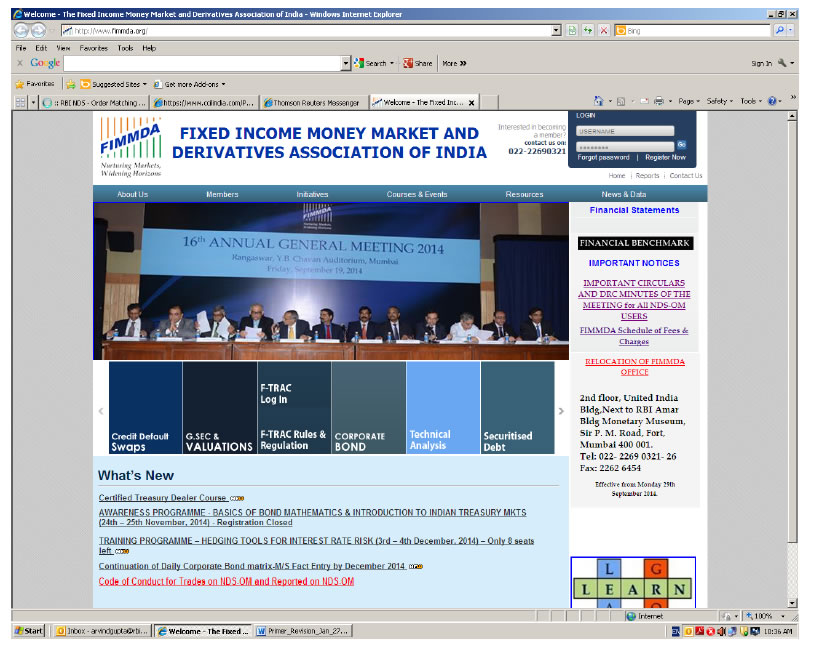Open the Favorites menu in menu bar
Screen dimensions: 815x650
point(93,48)
